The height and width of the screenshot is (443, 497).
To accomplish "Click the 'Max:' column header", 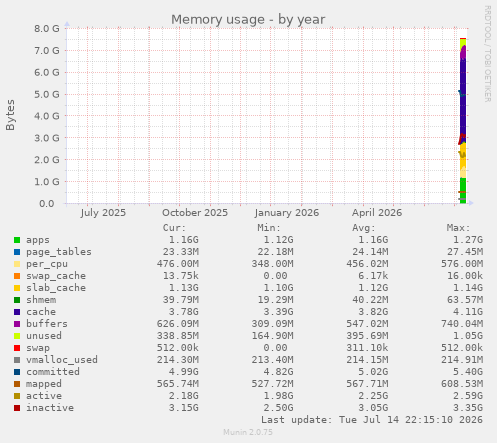I will pyautogui.click(x=458, y=228).
